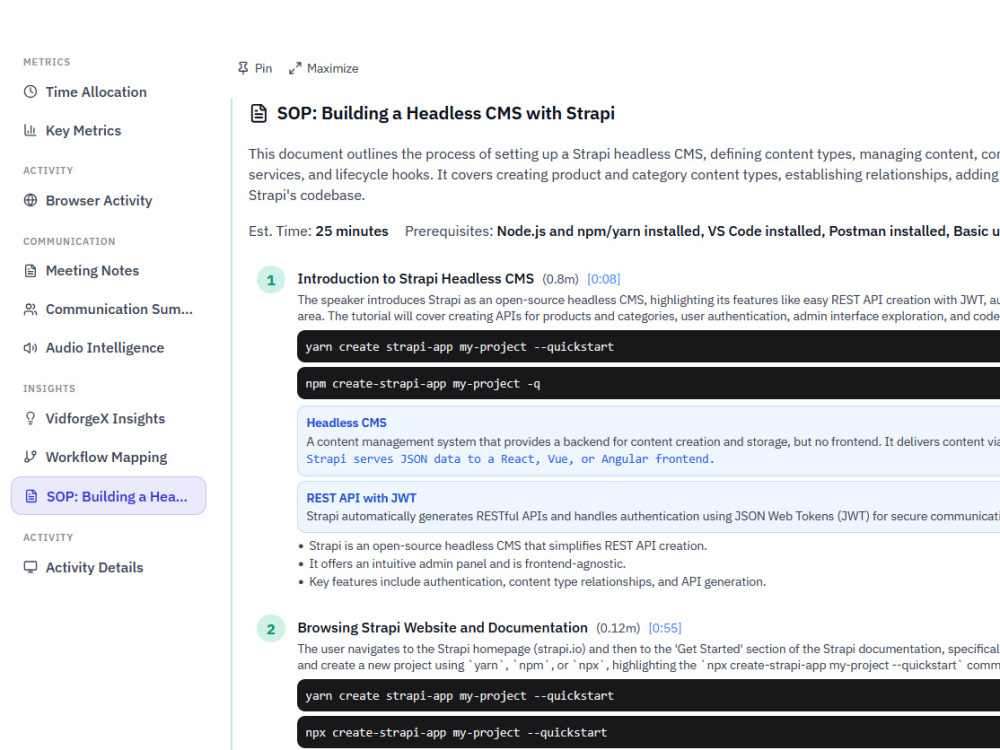Click the people icon beside Communication Summary
The image size is (1000, 750).
point(30,309)
